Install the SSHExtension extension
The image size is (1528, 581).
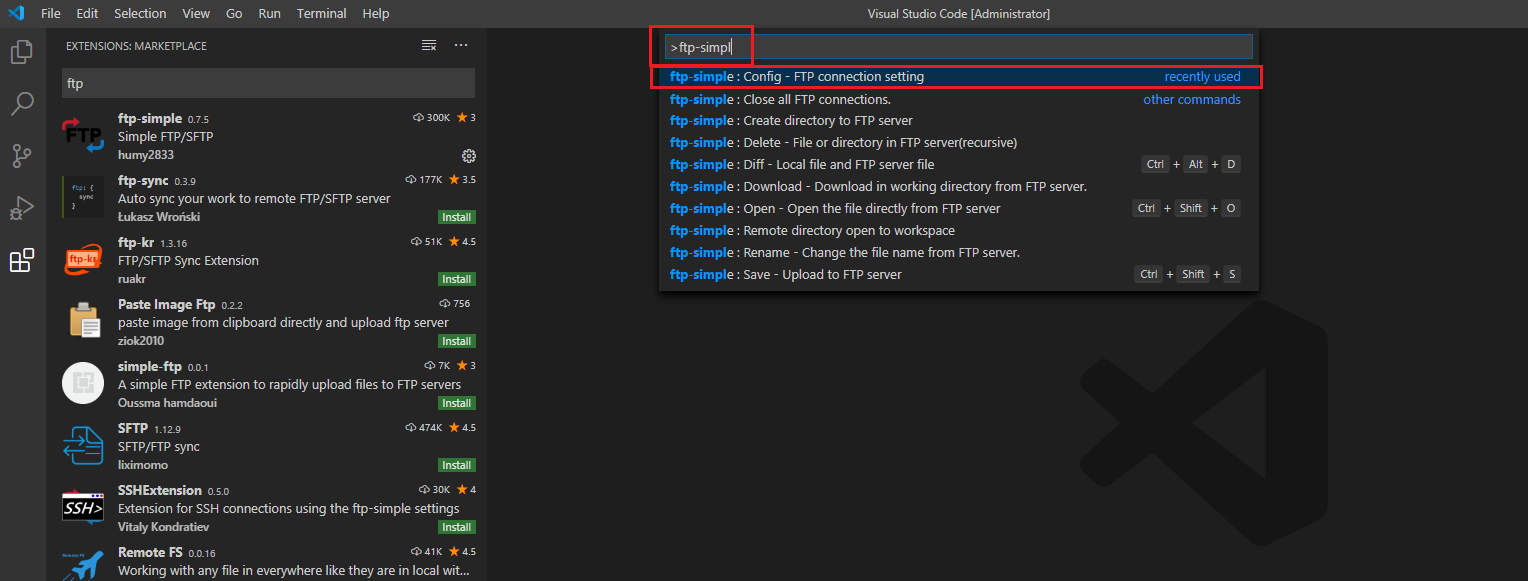coord(457,527)
